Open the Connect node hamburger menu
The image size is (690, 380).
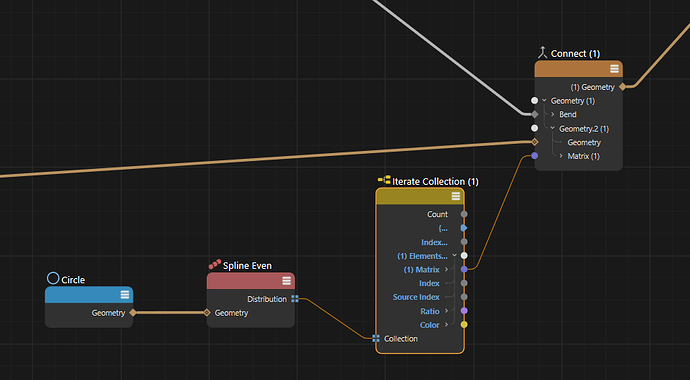[614, 69]
